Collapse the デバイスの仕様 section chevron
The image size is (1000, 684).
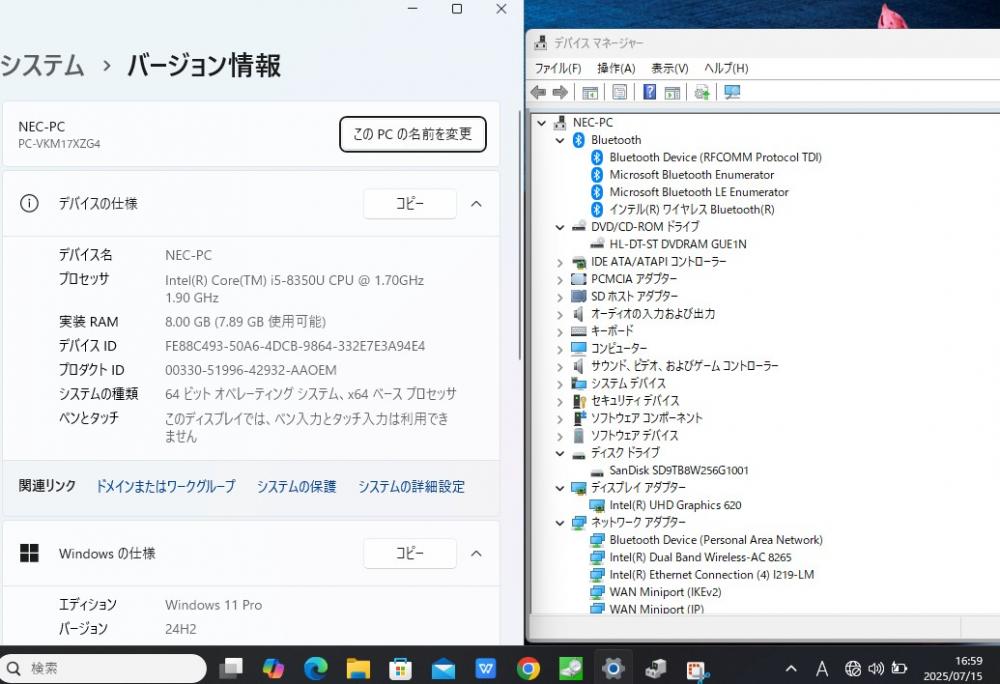click(476, 204)
